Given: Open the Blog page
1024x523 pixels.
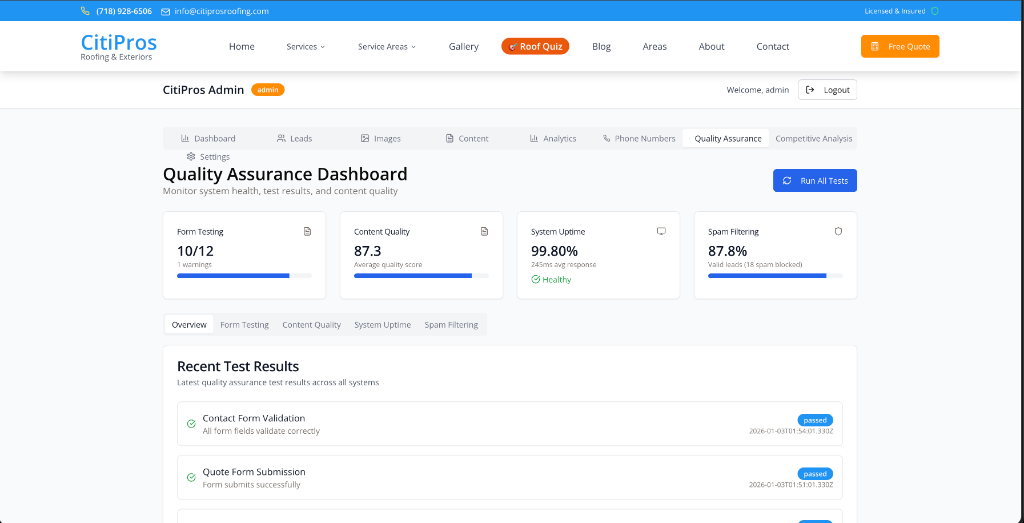Looking at the screenshot, I should tap(601, 47).
